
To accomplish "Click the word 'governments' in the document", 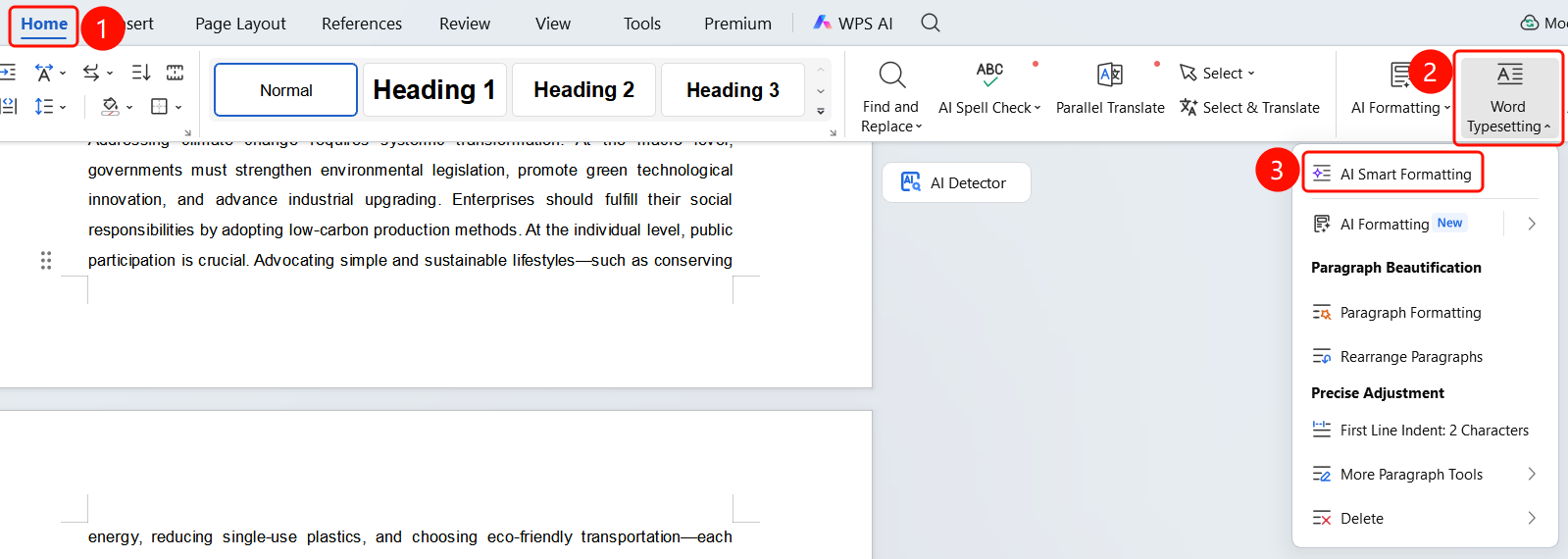I will [x=135, y=170].
